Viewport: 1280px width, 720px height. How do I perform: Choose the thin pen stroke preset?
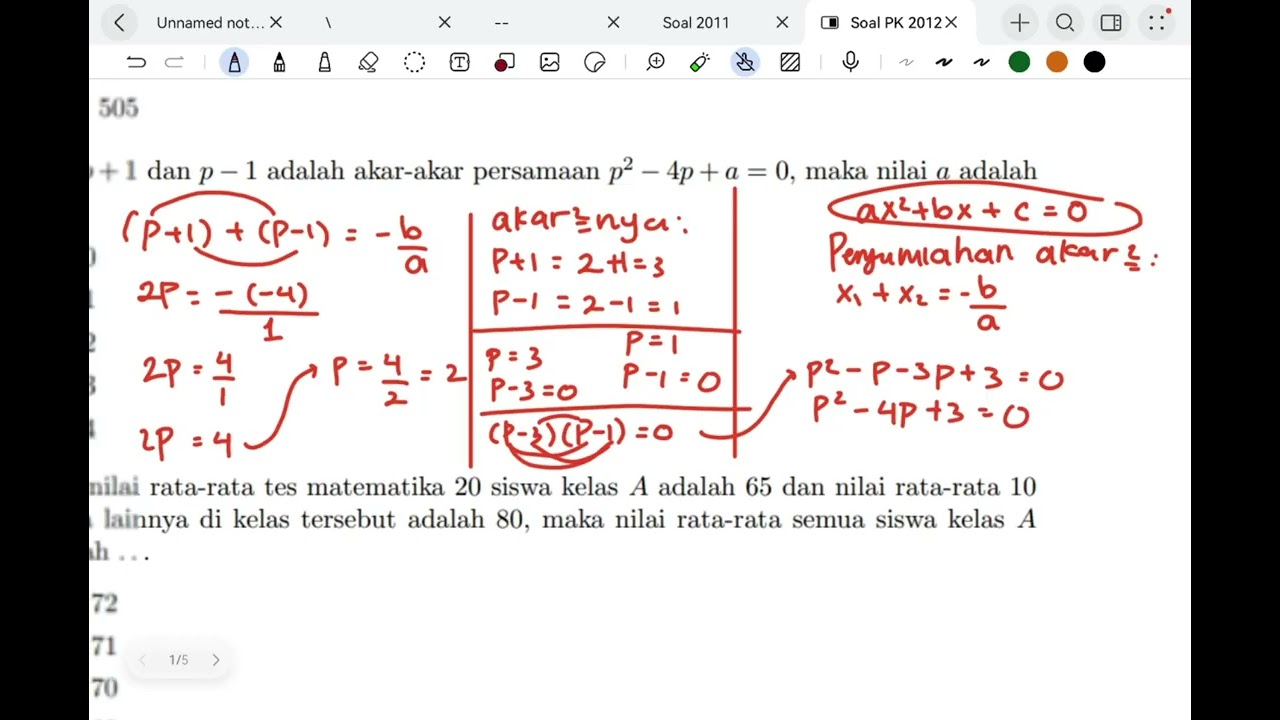coord(906,62)
